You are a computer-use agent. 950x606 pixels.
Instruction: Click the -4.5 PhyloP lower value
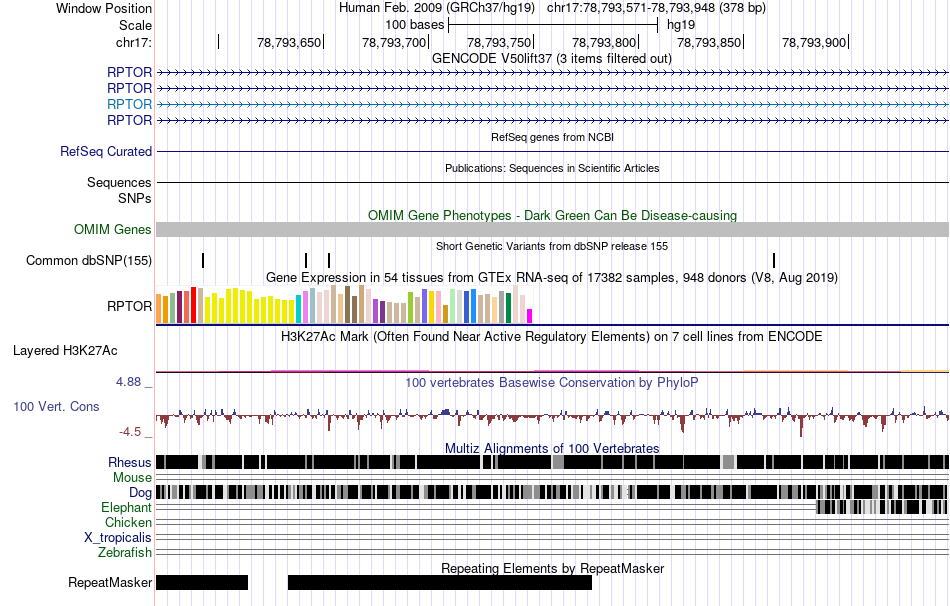pos(130,431)
